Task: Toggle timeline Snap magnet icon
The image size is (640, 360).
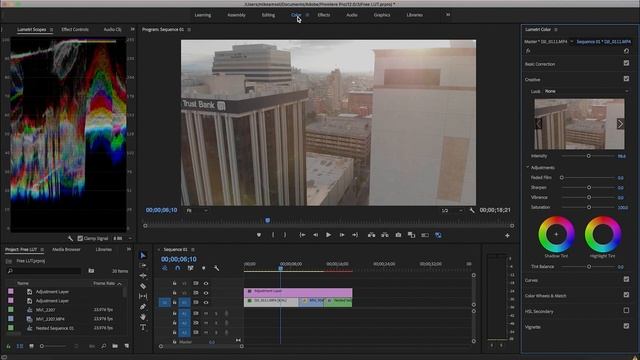Action: tap(178, 268)
